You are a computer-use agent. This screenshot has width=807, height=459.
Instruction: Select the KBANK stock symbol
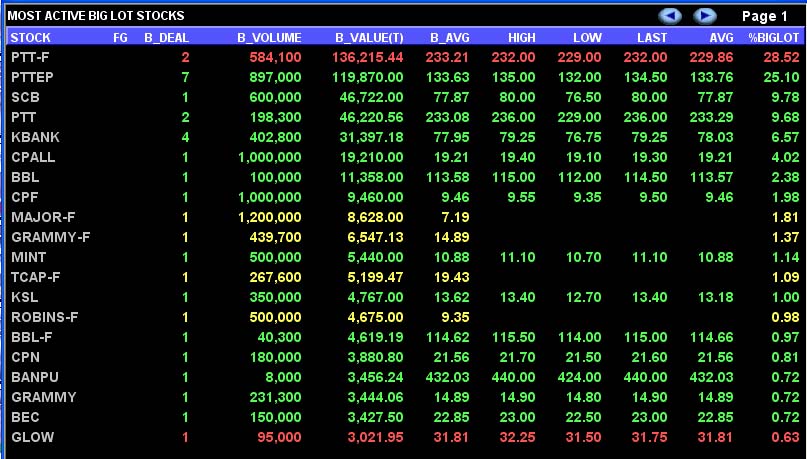click(x=35, y=137)
